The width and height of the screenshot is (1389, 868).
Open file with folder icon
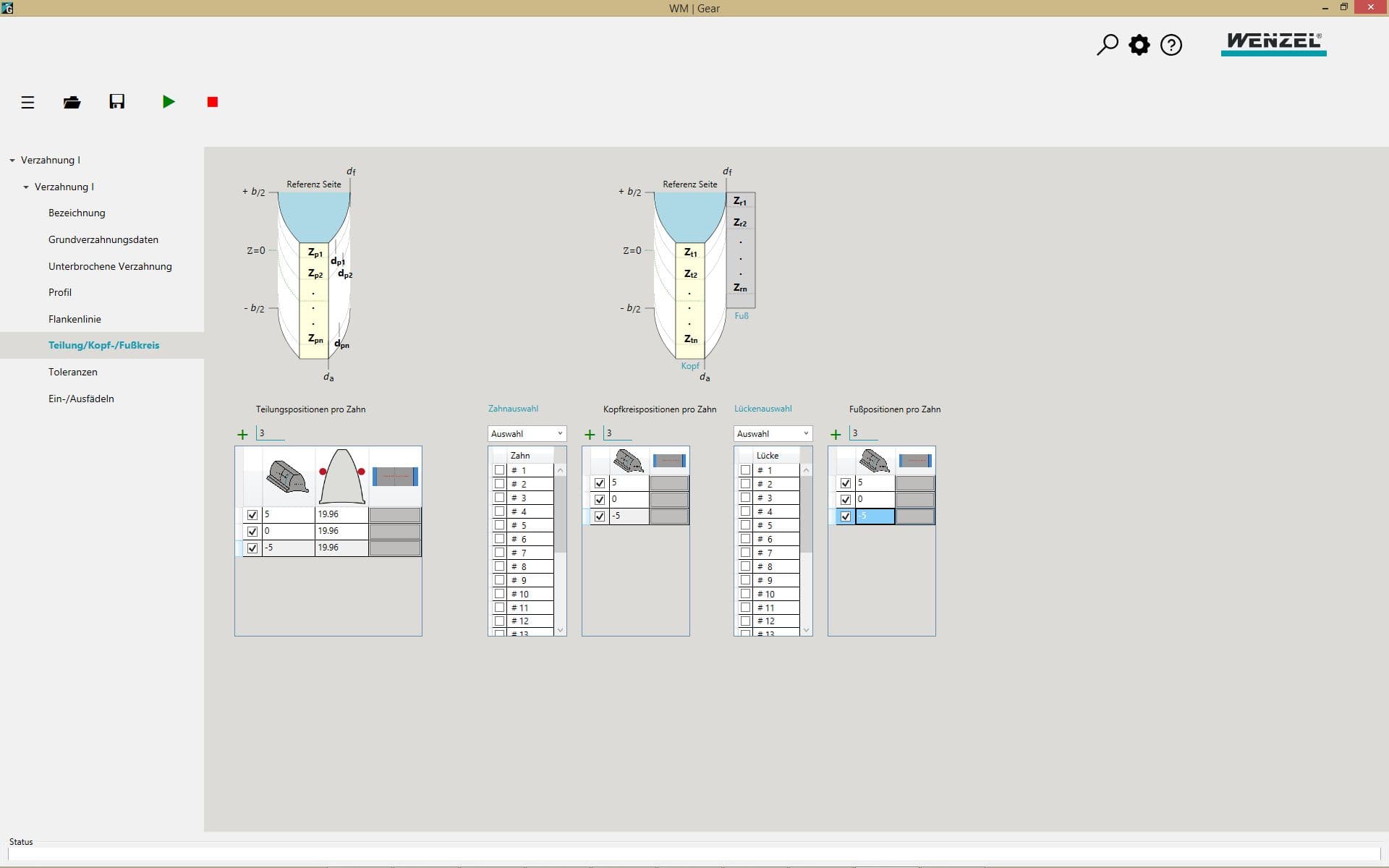[x=72, y=102]
